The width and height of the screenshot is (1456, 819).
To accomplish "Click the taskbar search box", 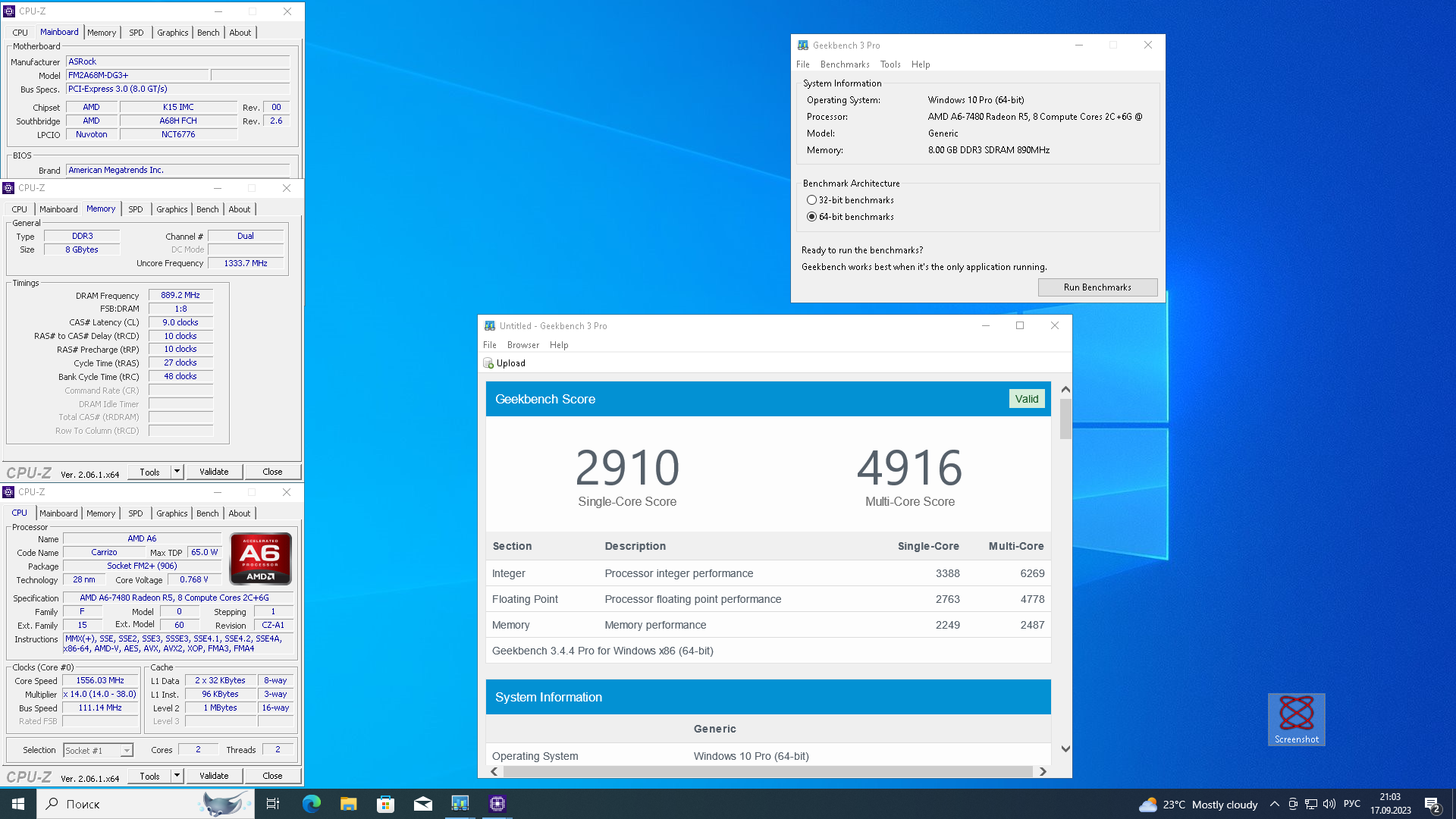I will click(x=144, y=804).
